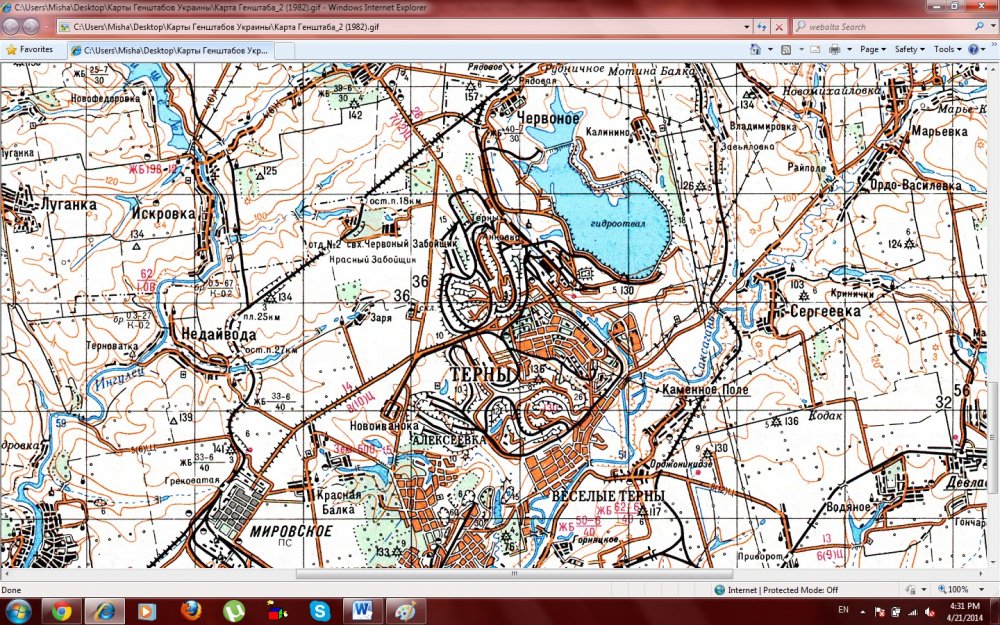Click the empty New Tab button
The height and width of the screenshot is (625, 1000).
[x=284, y=50]
